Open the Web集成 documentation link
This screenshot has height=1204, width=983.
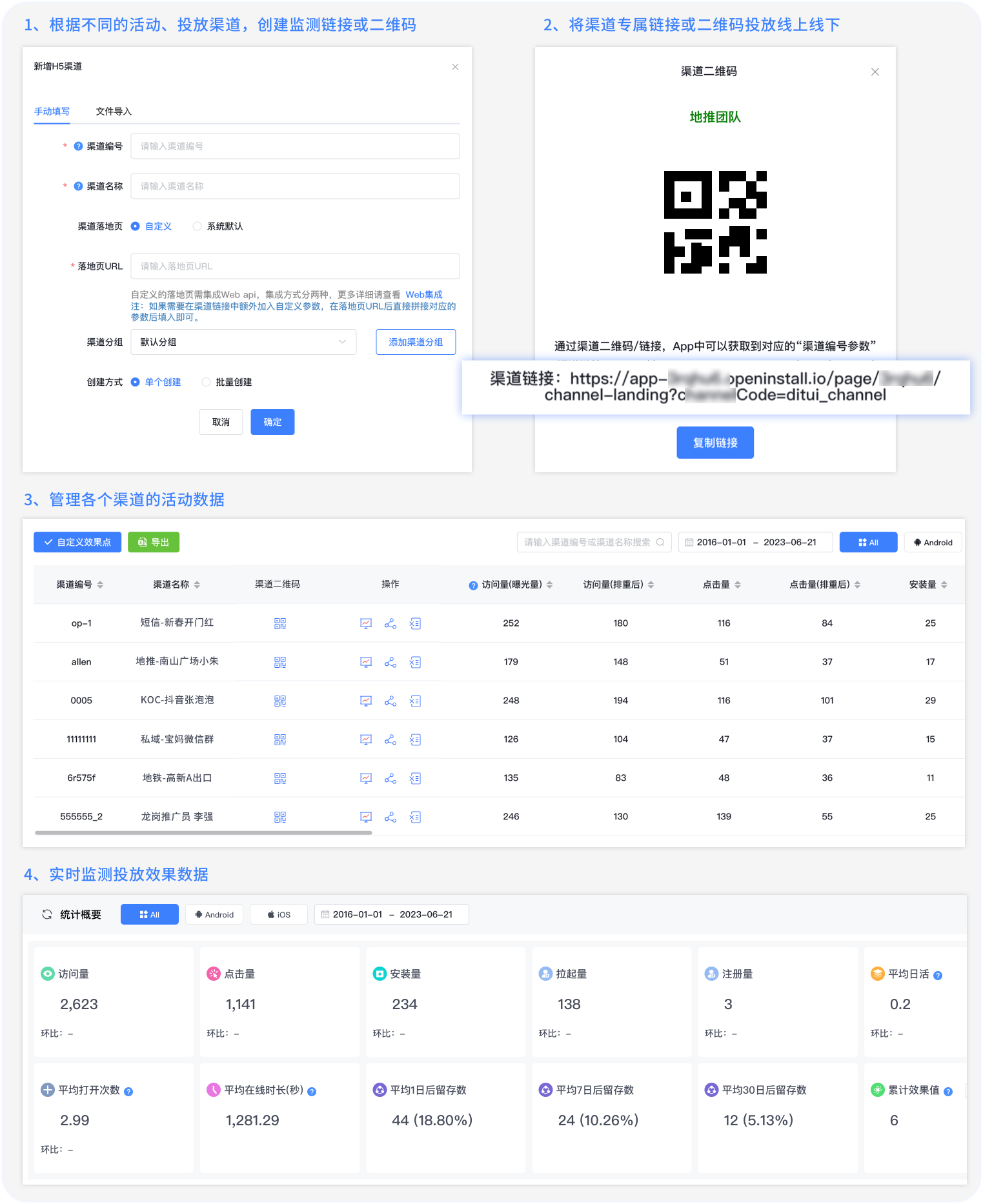[x=424, y=295]
